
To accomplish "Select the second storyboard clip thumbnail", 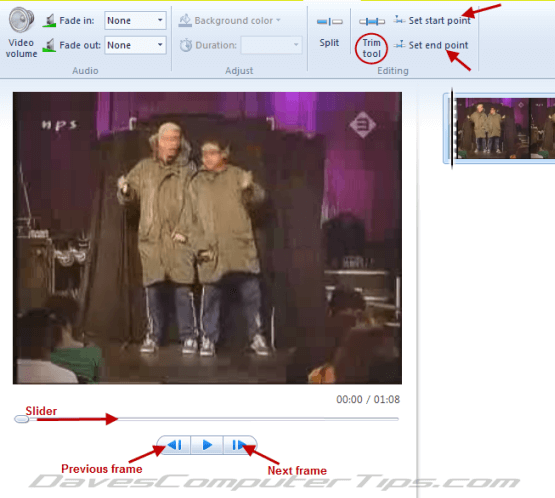I will click(x=543, y=128).
